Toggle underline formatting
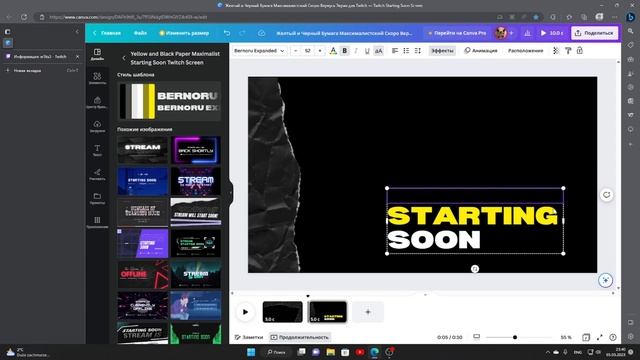 click(x=367, y=51)
